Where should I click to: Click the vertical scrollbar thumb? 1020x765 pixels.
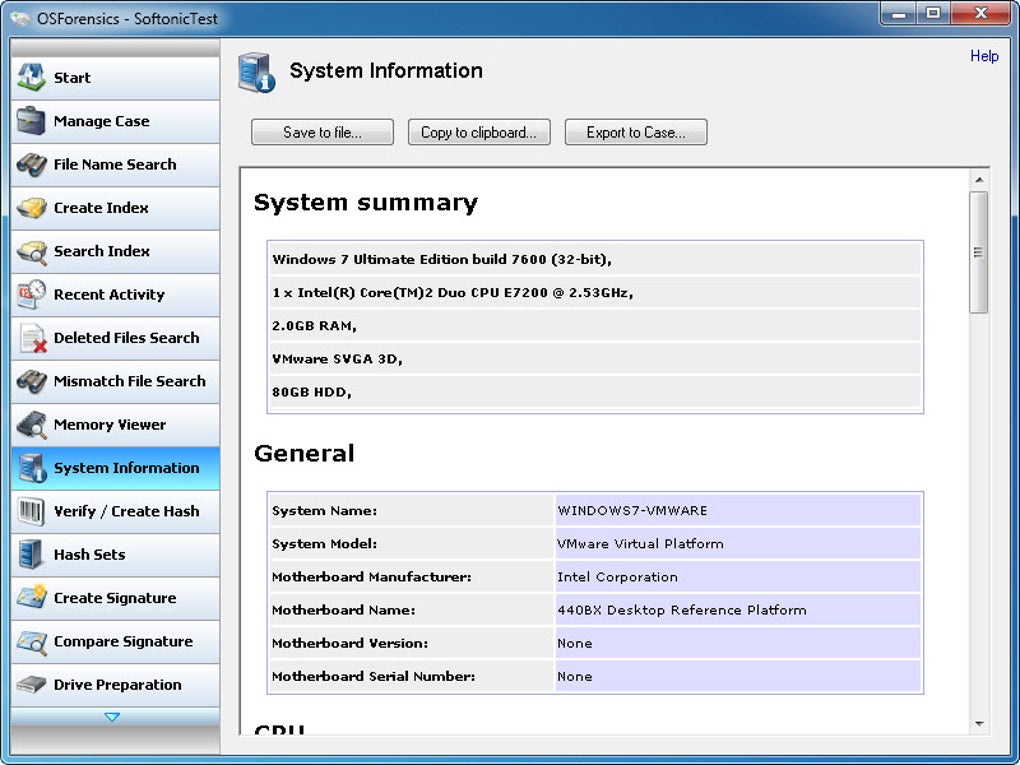click(x=979, y=253)
